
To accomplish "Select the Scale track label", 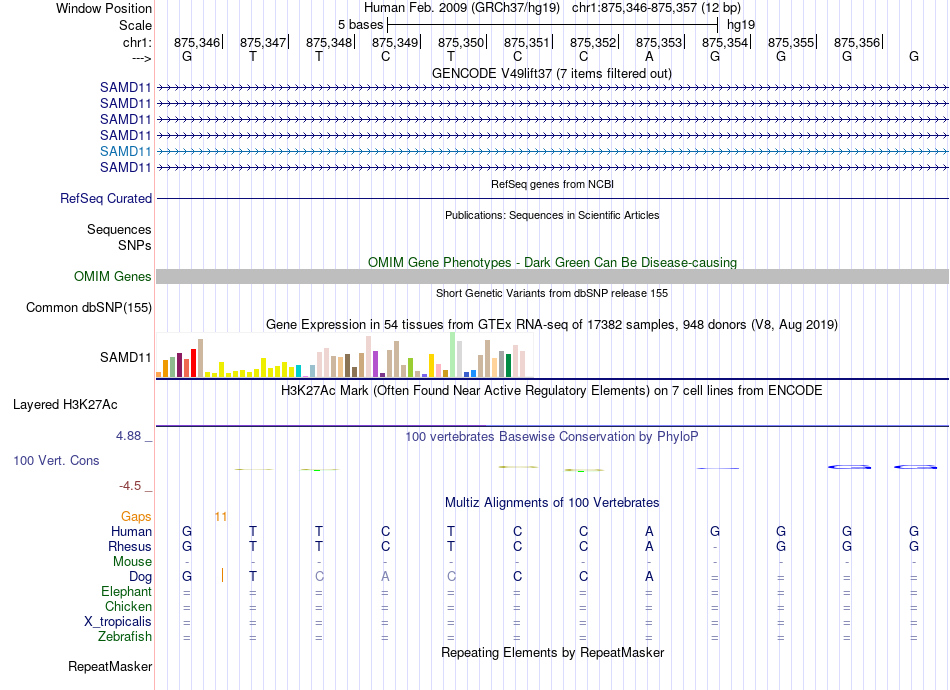I will [x=135, y=25].
